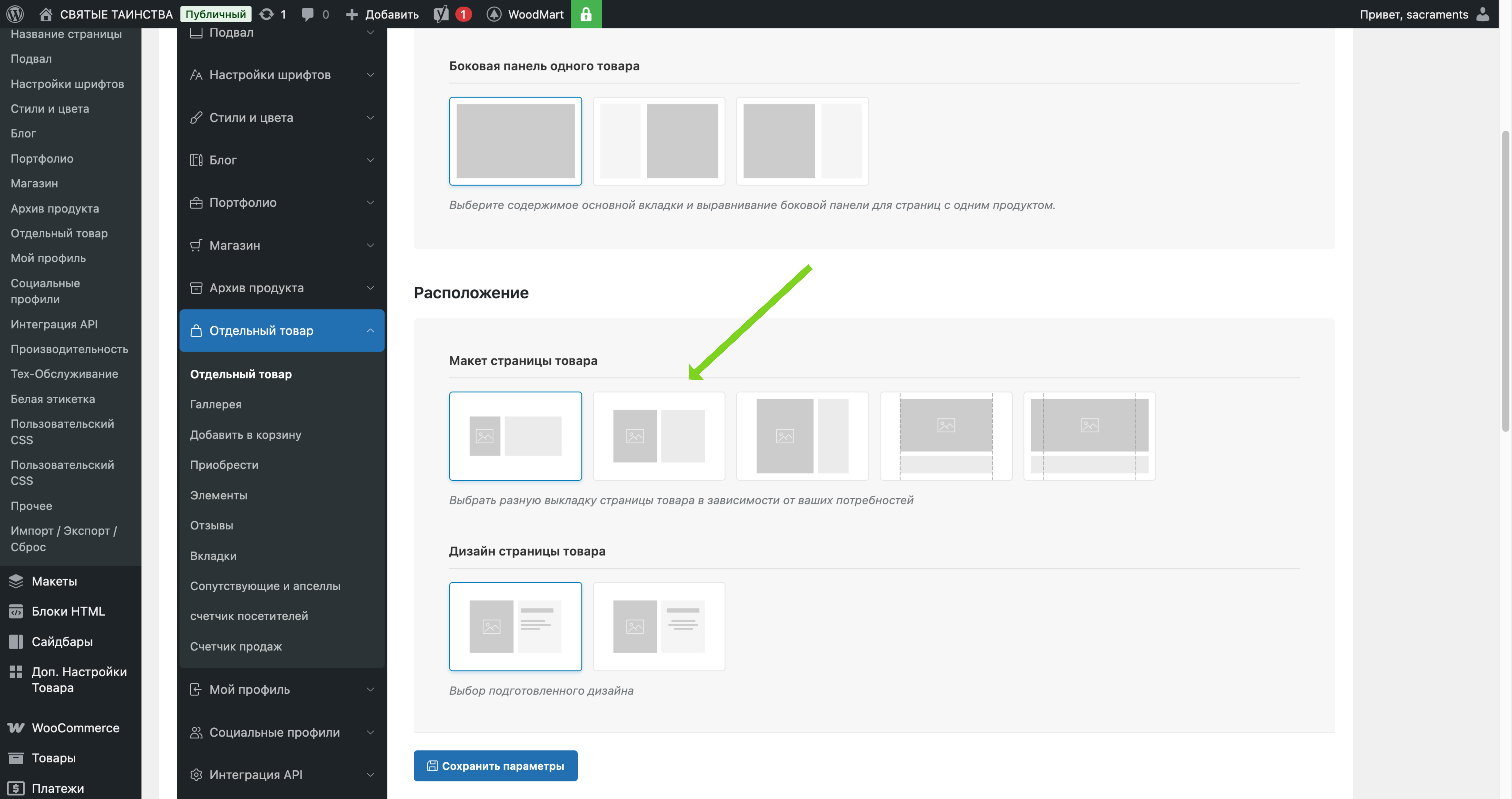Screen dimensions: 1512x799
Task: Select fourth full-width image product layout
Action: click(x=946, y=436)
